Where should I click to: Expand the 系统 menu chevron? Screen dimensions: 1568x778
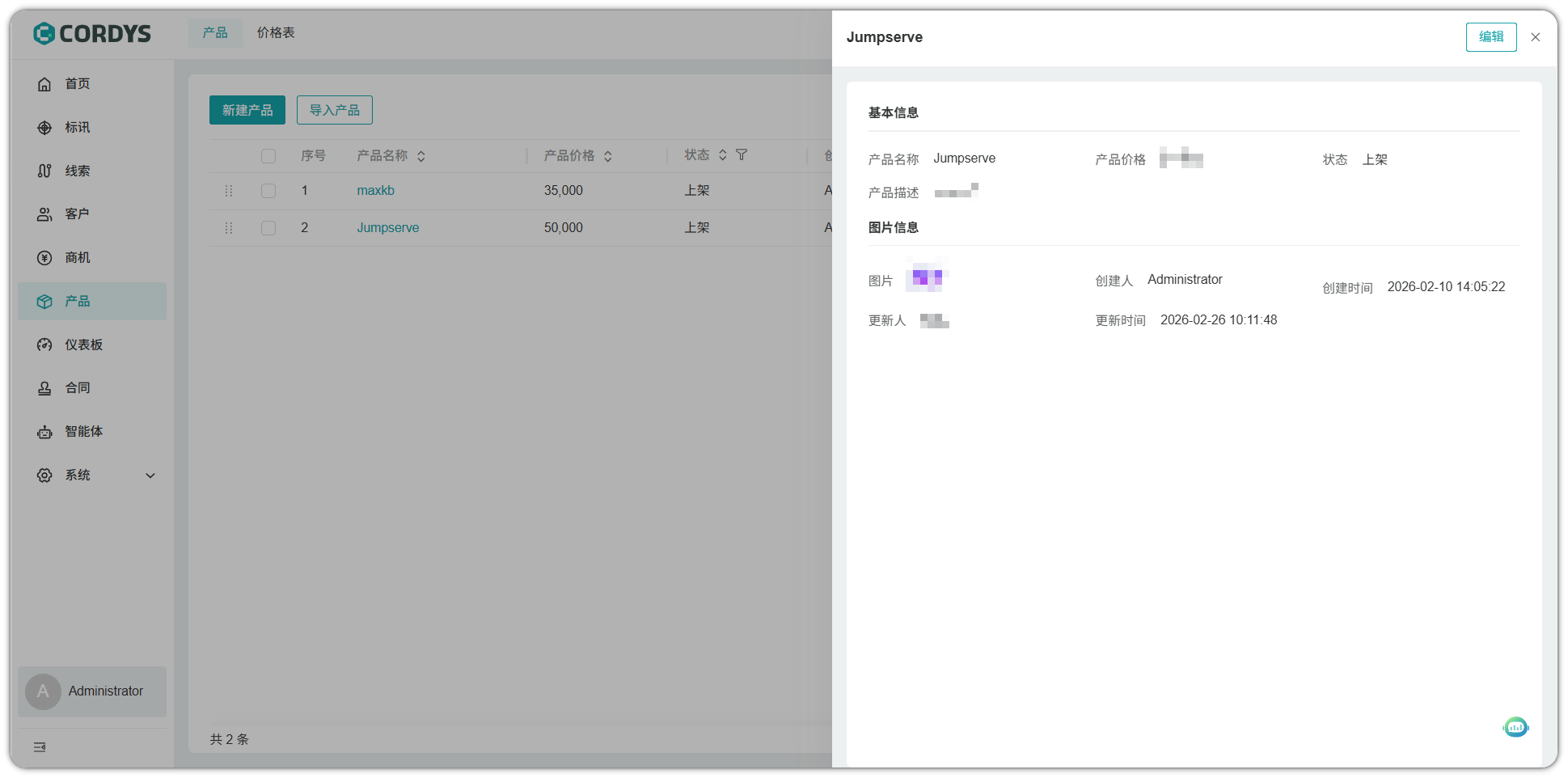(150, 476)
